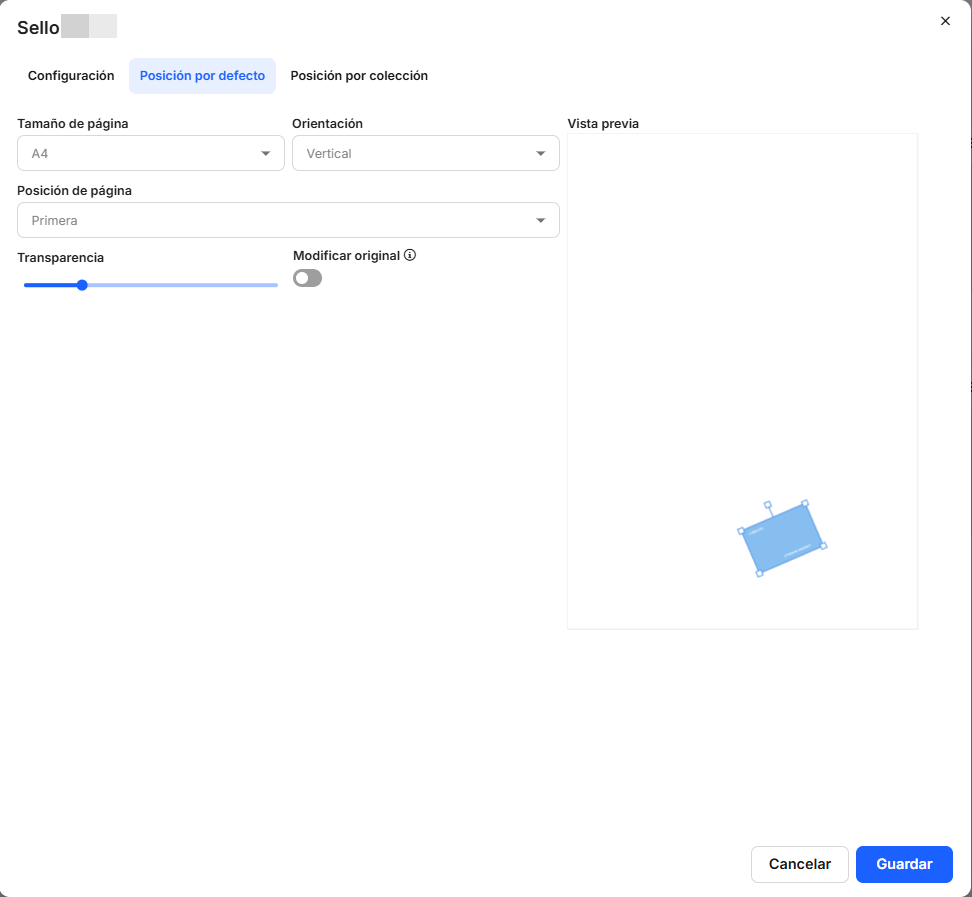The width and height of the screenshot is (972, 897).
Task: Click the stamp's topmost corner resize handle
Action: (805, 503)
